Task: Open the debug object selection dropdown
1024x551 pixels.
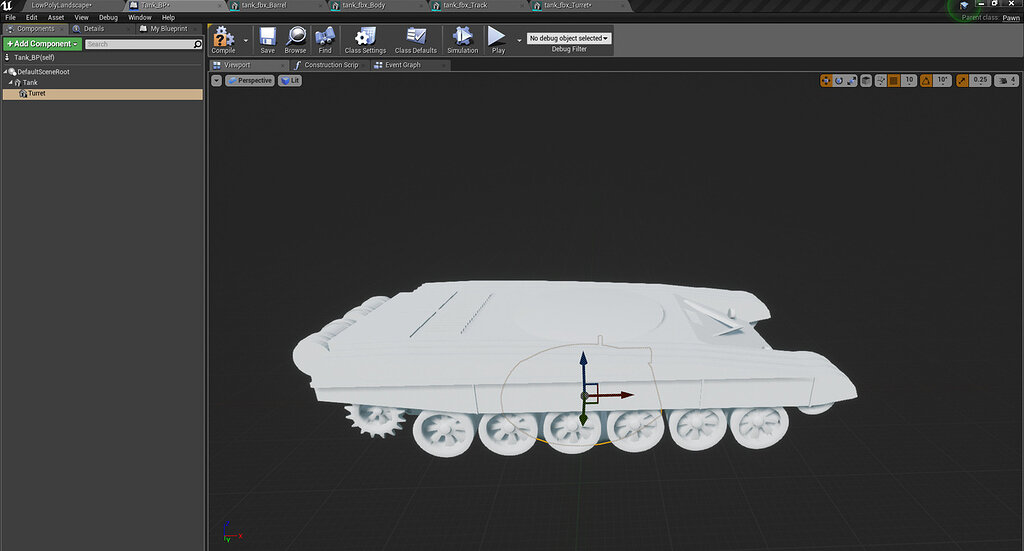Action: (568, 38)
